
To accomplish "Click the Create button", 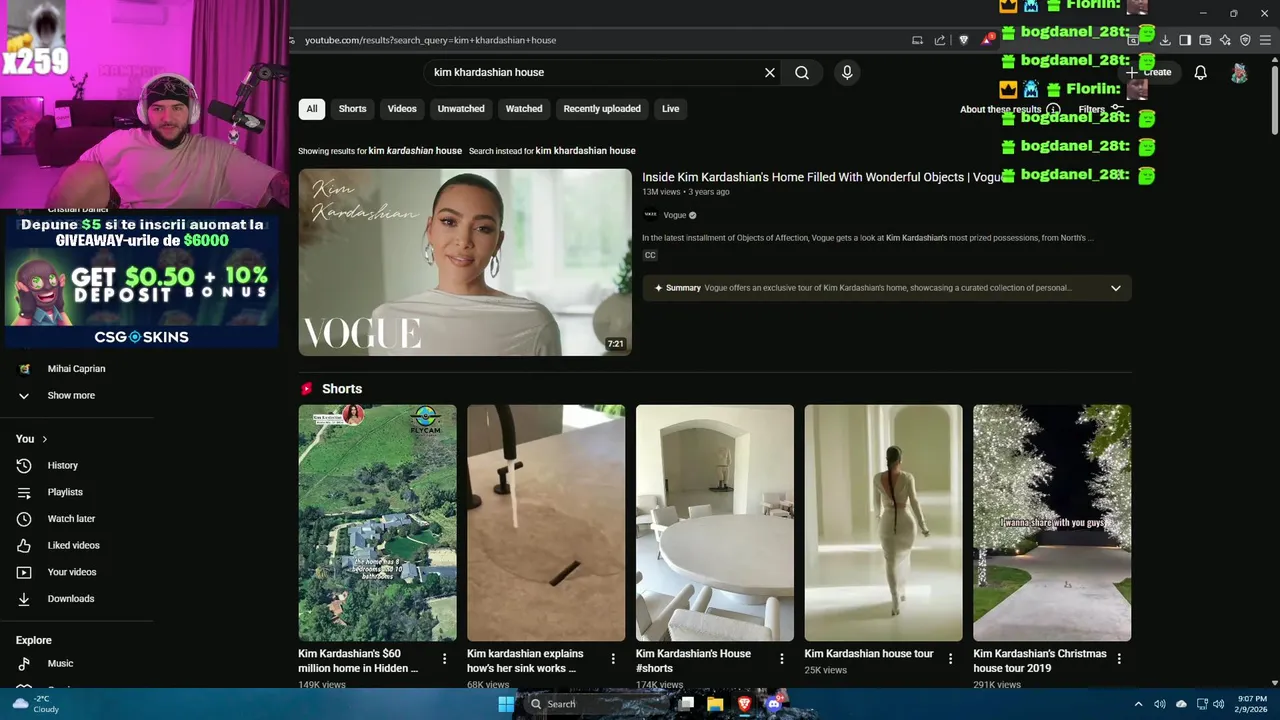I will coord(1148,72).
